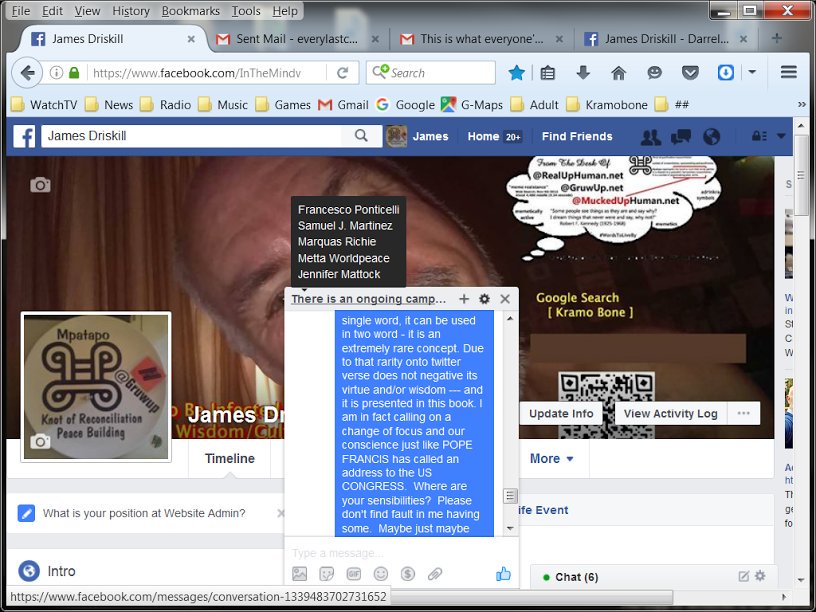This screenshot has height=612, width=816.
Task: Choose a sticker in the chat window
Action: [x=326, y=573]
